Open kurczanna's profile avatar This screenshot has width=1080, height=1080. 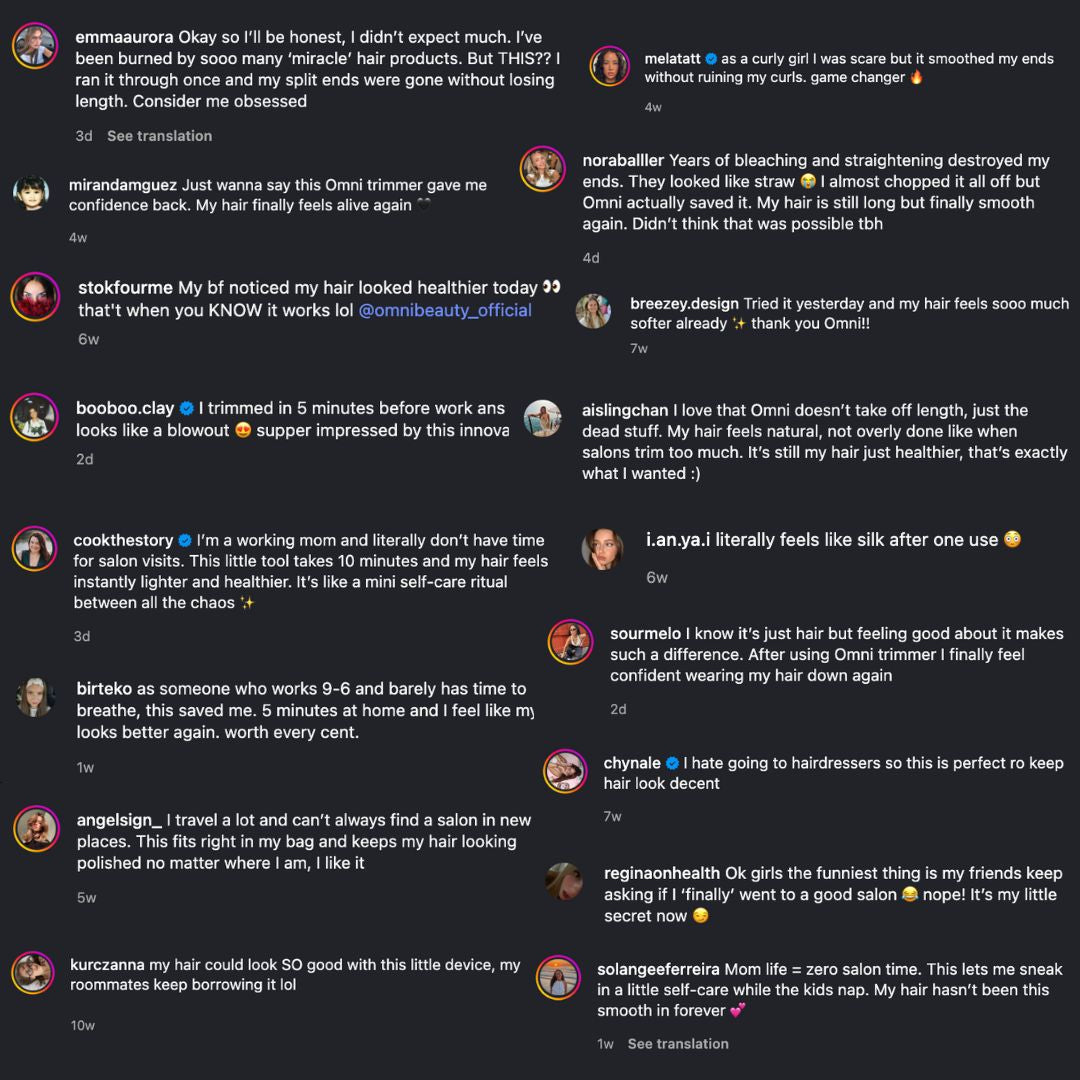33,973
